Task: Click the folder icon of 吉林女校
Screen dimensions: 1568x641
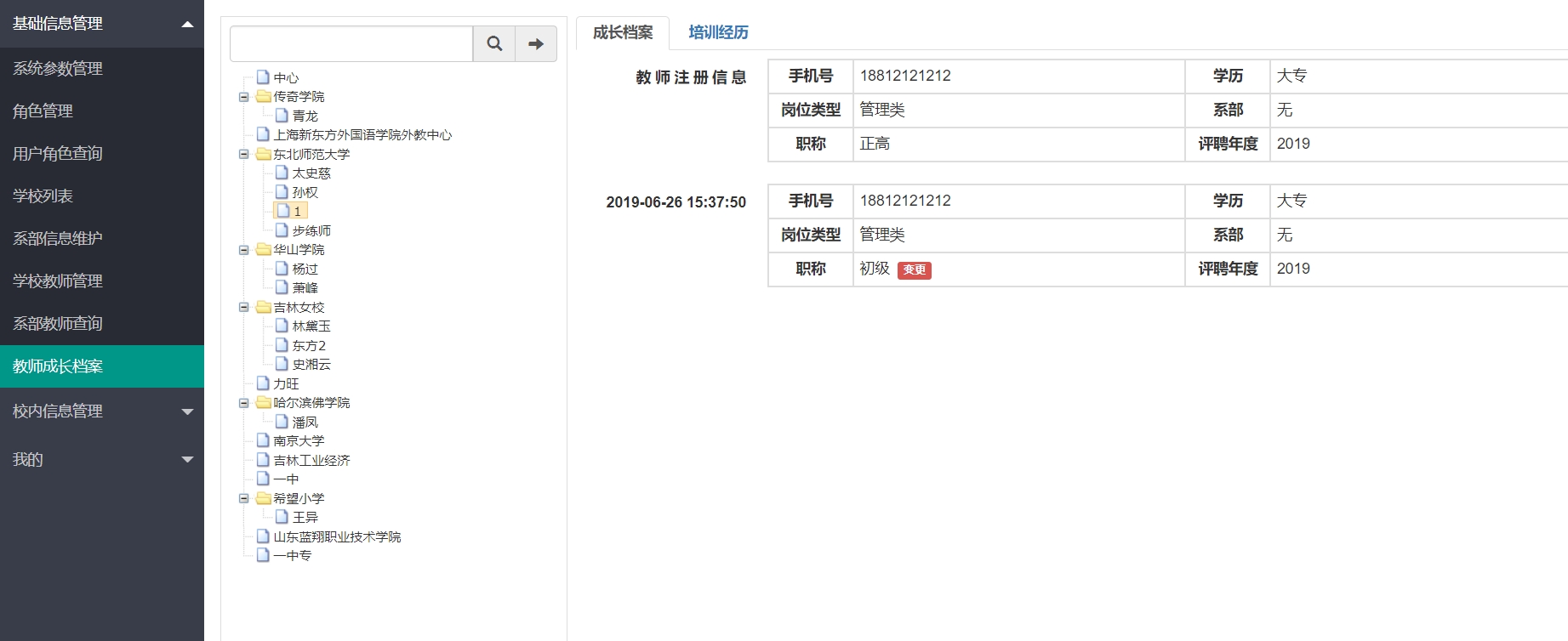Action: coord(264,307)
